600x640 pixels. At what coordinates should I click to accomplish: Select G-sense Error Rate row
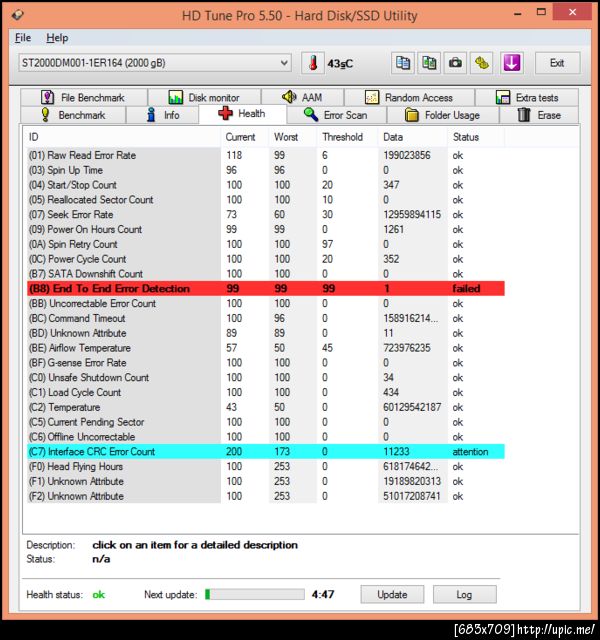[266, 362]
